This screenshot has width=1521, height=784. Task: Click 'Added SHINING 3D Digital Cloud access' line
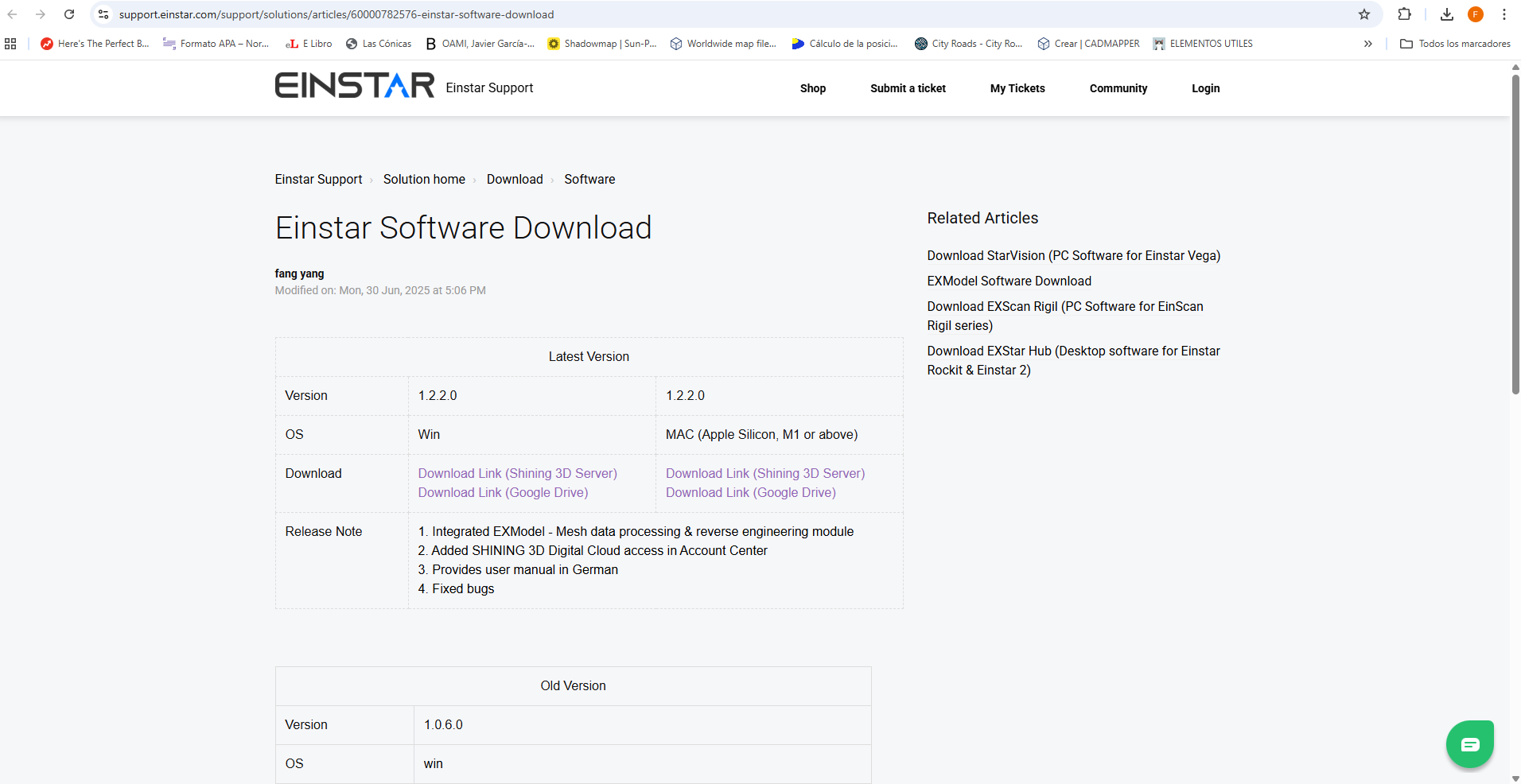[593, 551]
